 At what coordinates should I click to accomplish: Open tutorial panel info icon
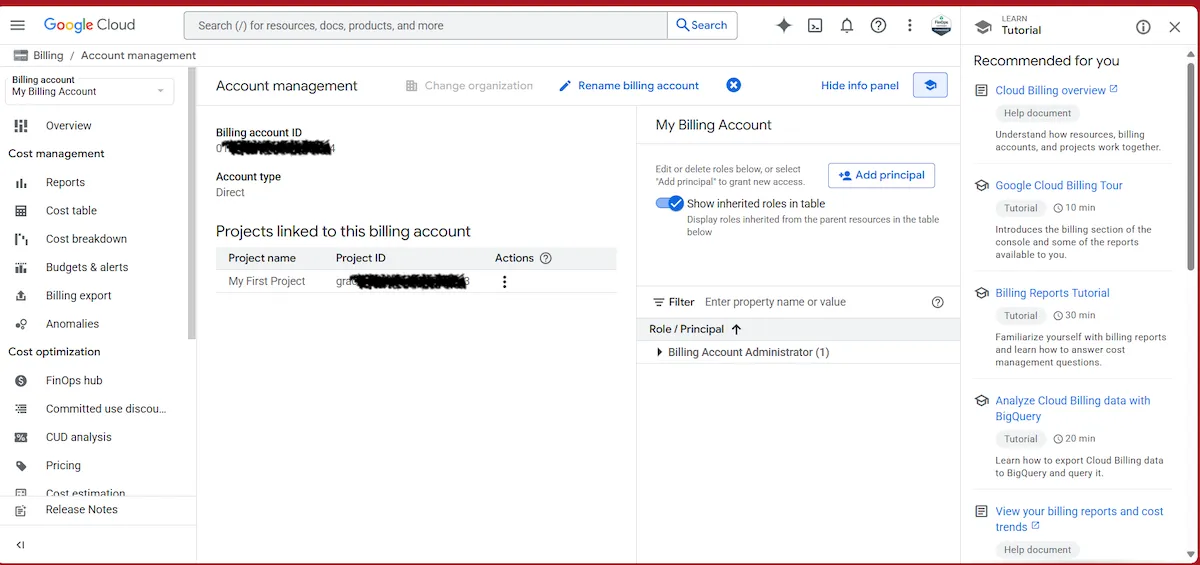[x=1143, y=27]
